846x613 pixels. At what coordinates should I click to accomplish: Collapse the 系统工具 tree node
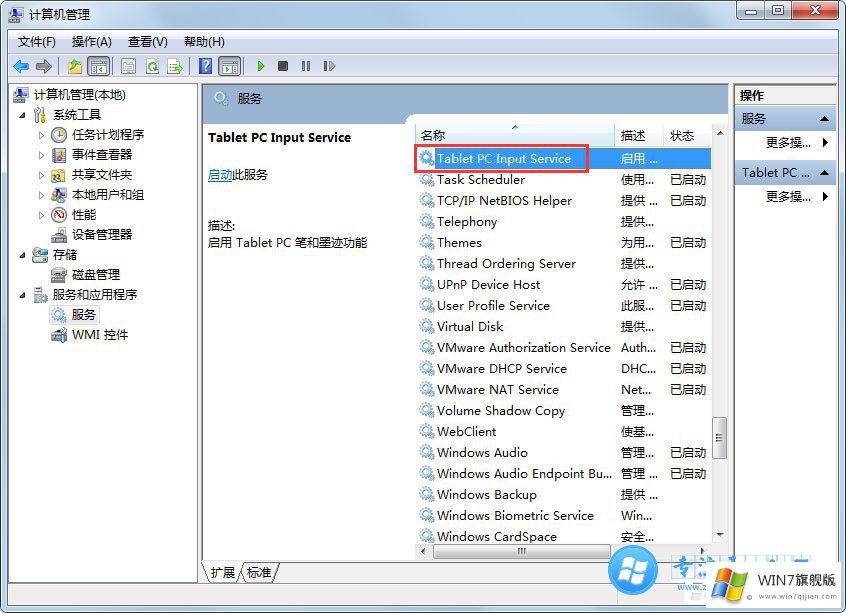(22, 115)
